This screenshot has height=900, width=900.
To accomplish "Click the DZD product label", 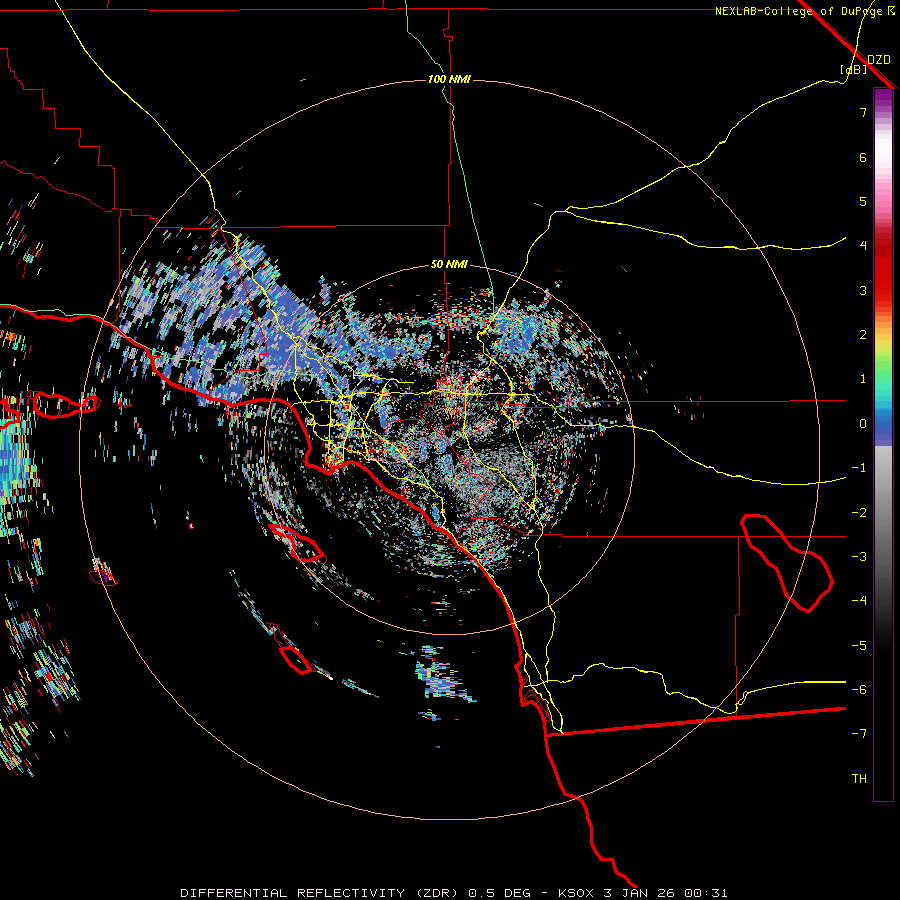I will [878, 60].
